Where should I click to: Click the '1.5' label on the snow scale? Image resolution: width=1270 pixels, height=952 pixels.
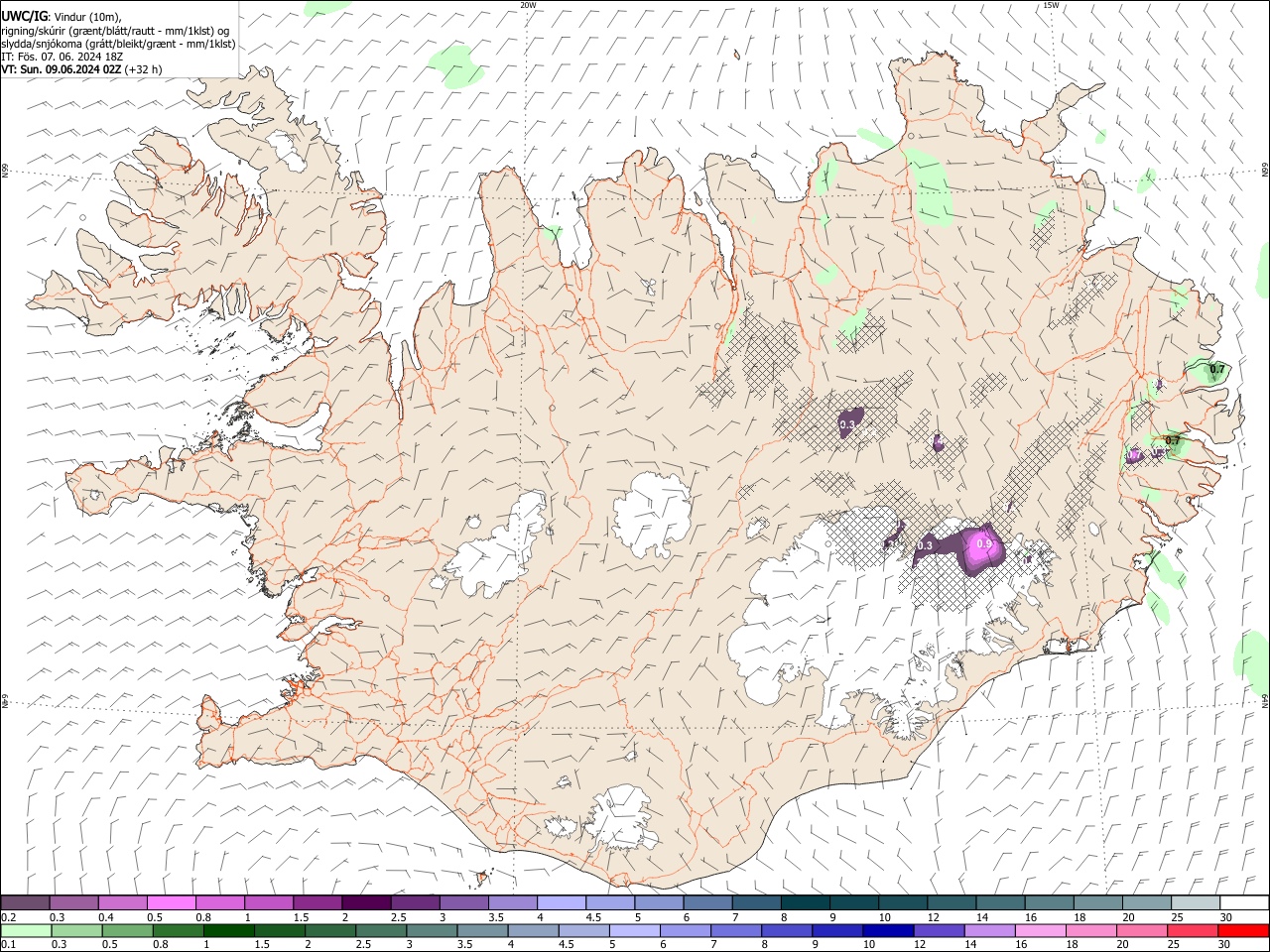tap(301, 917)
